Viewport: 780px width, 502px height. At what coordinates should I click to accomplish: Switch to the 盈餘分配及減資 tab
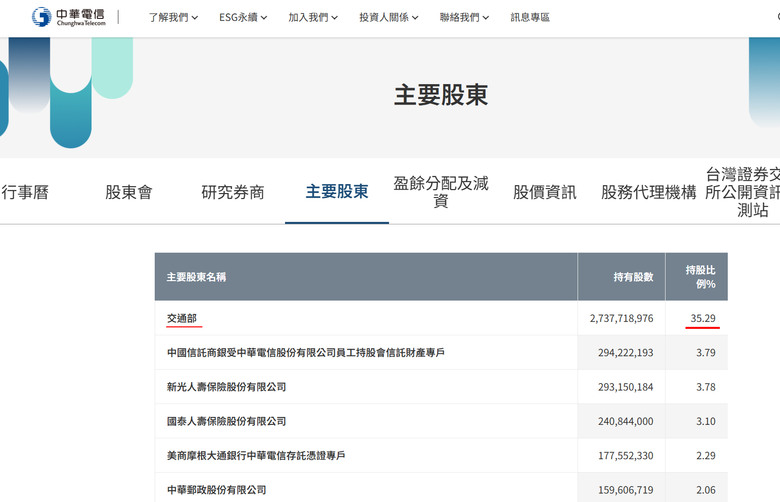(x=441, y=192)
